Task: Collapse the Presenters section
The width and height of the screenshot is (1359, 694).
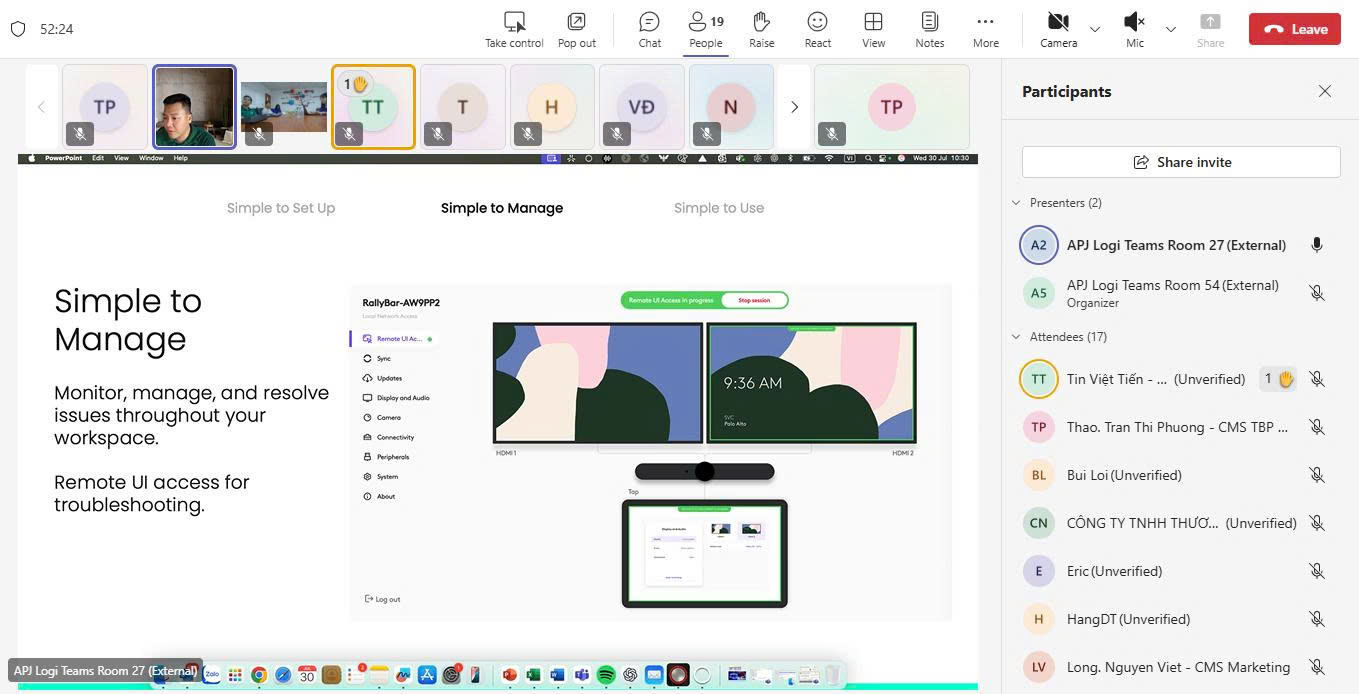Action: click(x=1017, y=203)
